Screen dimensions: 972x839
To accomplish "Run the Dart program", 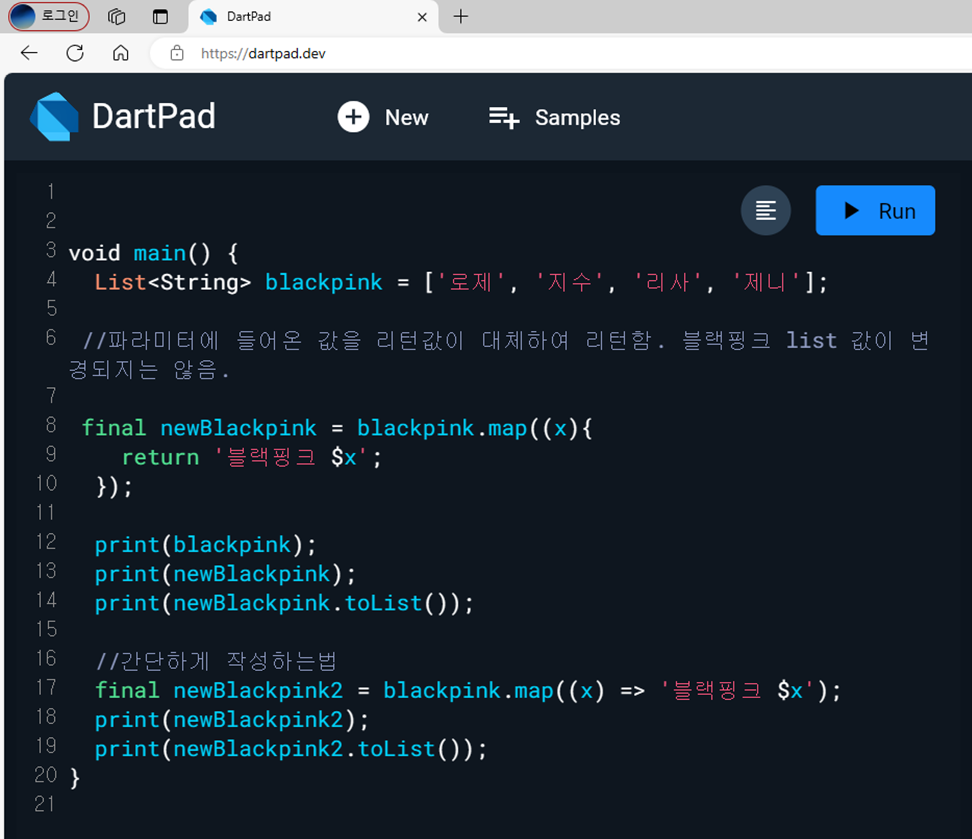I will pos(875,210).
